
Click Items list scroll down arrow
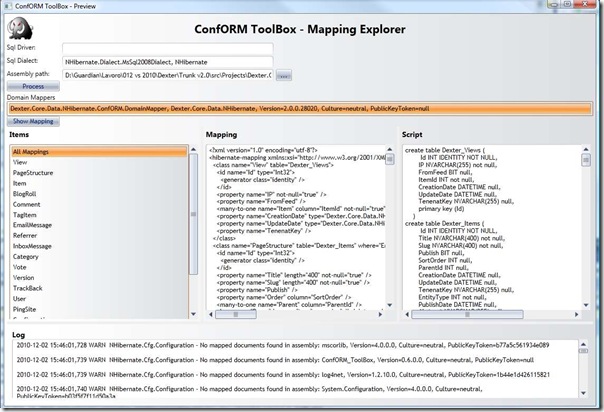click(193, 314)
